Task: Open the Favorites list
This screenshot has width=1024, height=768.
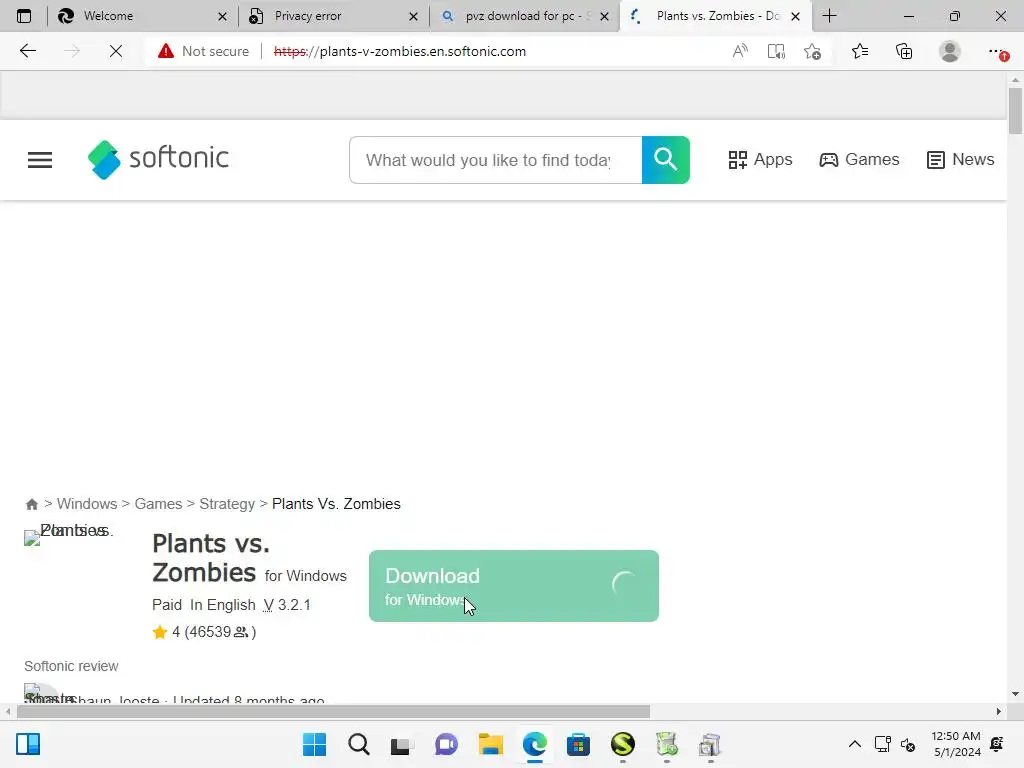Action: [x=860, y=51]
